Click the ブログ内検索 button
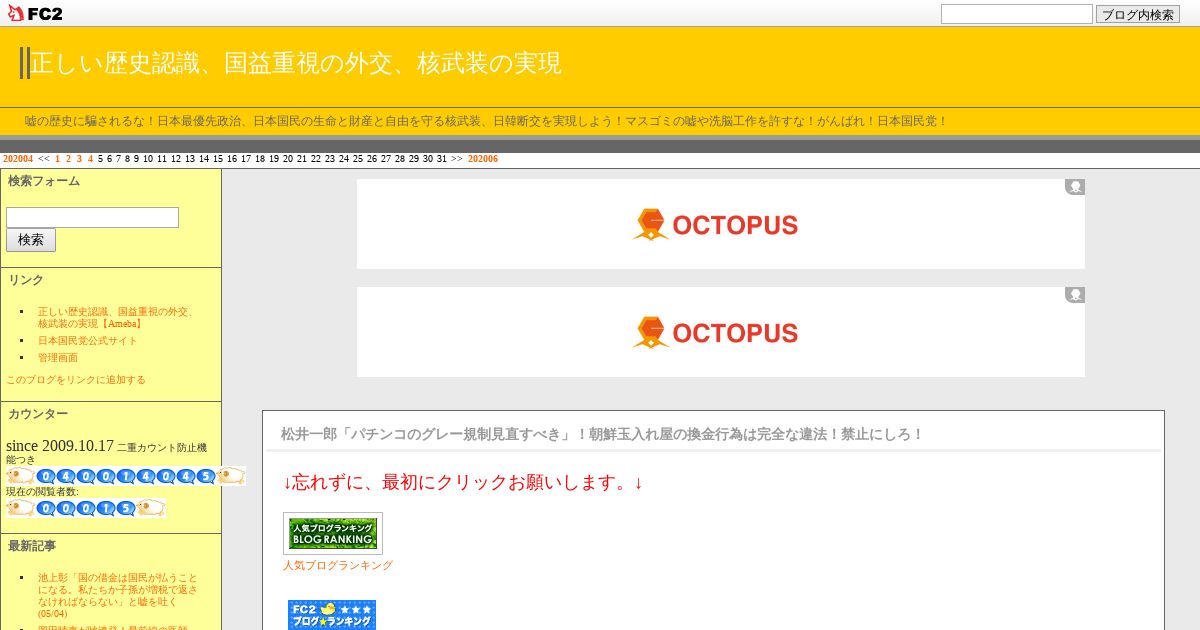1200x630 pixels. 1138,14
